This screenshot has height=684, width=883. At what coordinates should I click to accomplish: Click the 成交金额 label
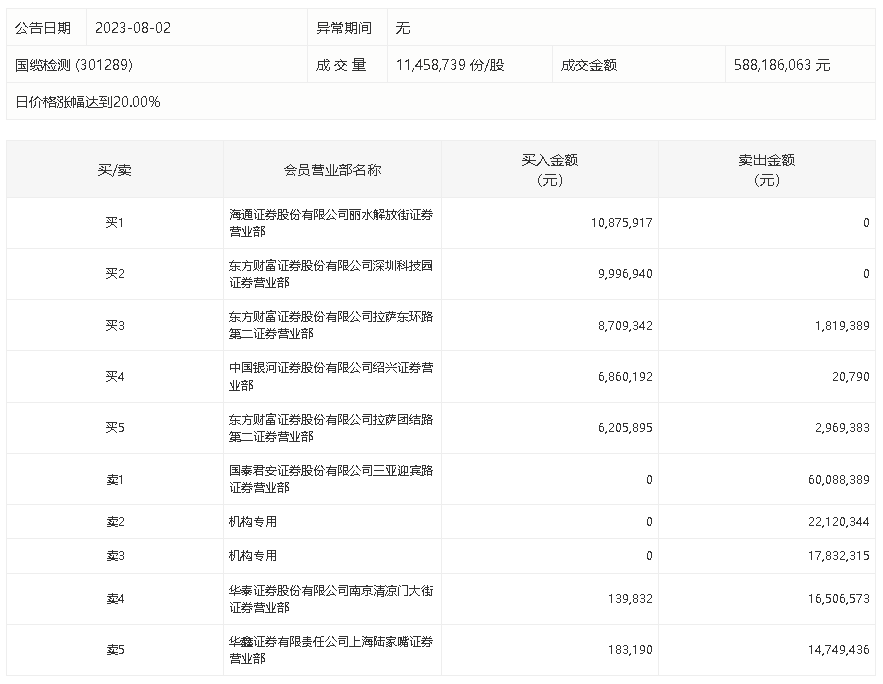[x=588, y=65]
